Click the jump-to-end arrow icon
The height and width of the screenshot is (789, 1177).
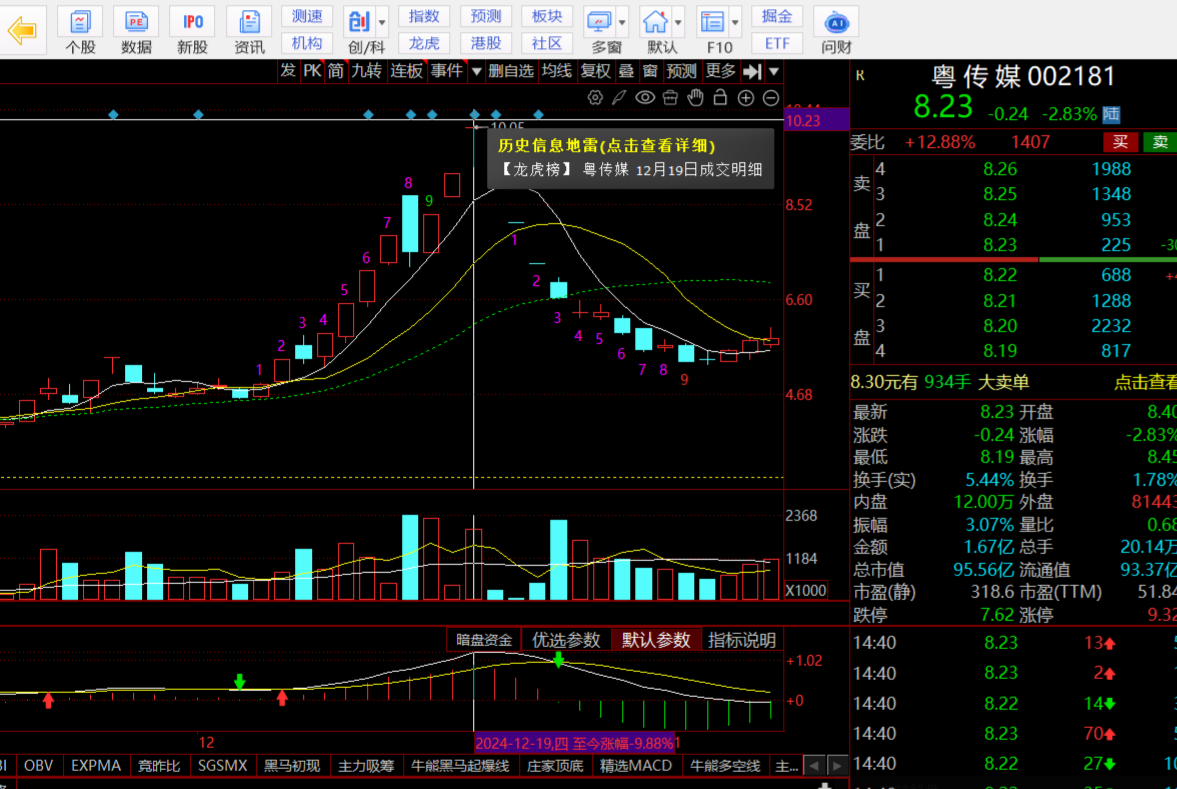click(x=752, y=71)
